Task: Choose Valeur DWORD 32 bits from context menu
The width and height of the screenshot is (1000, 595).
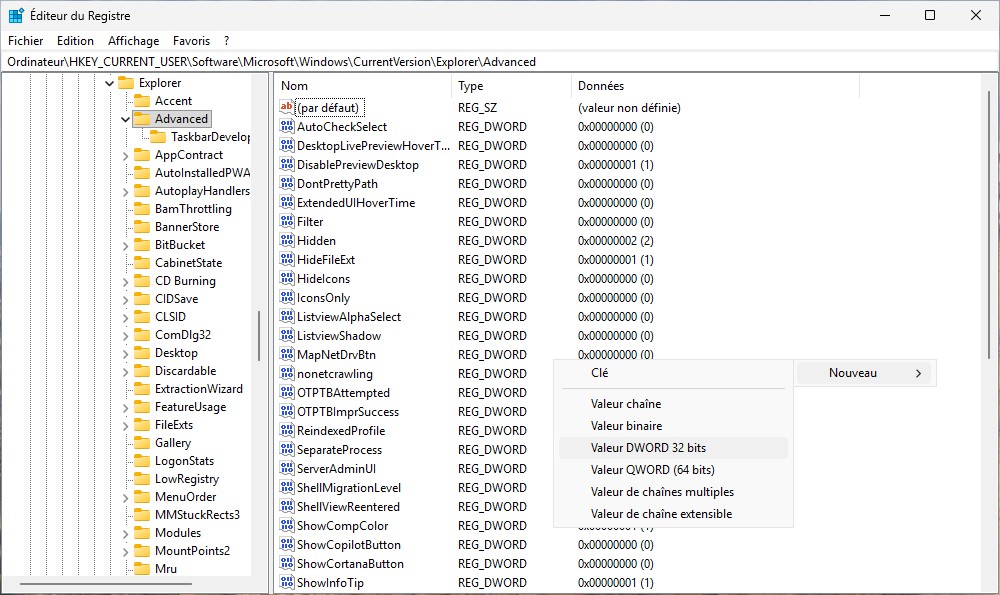Action: point(648,448)
